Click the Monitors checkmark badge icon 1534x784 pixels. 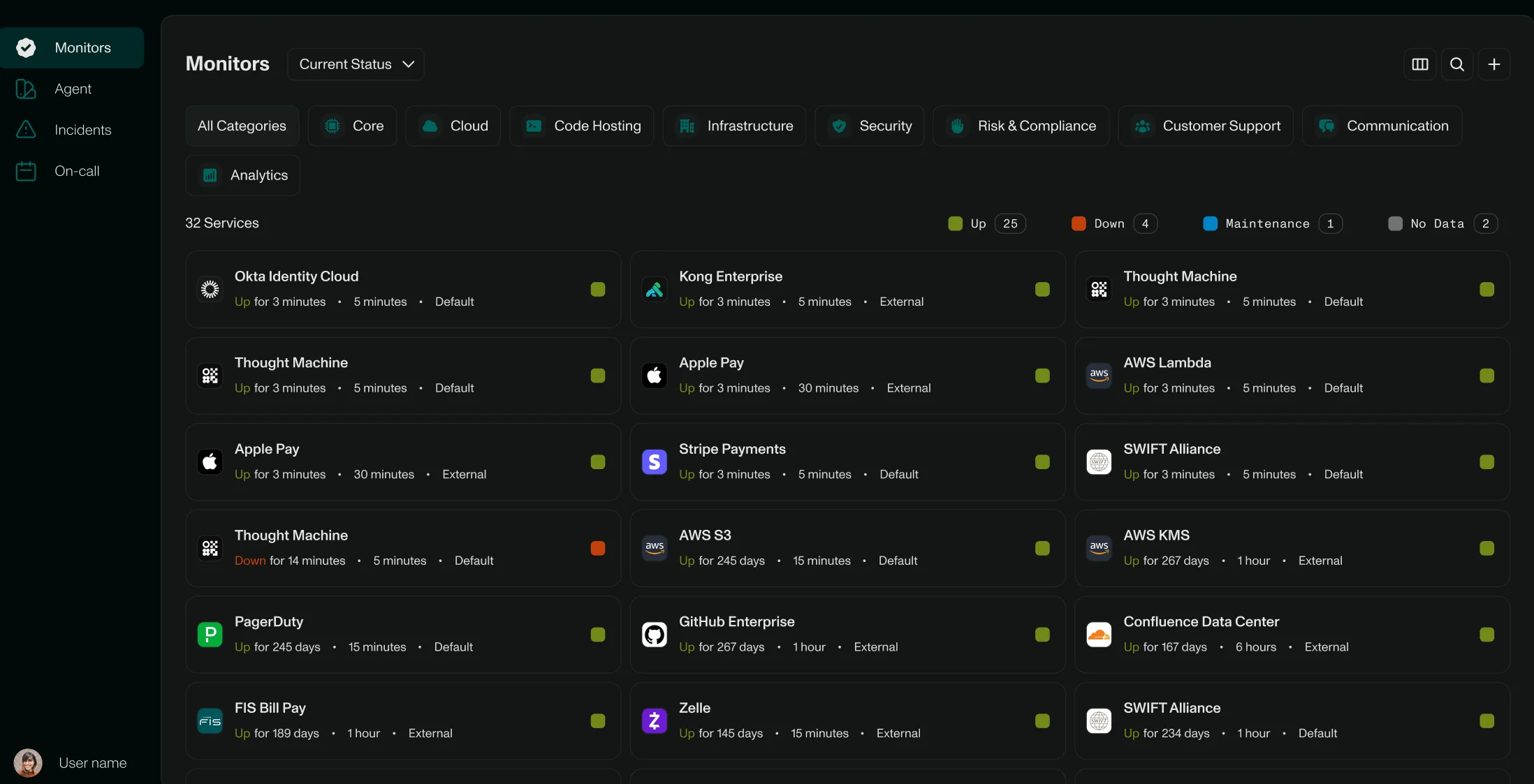pyautogui.click(x=26, y=47)
